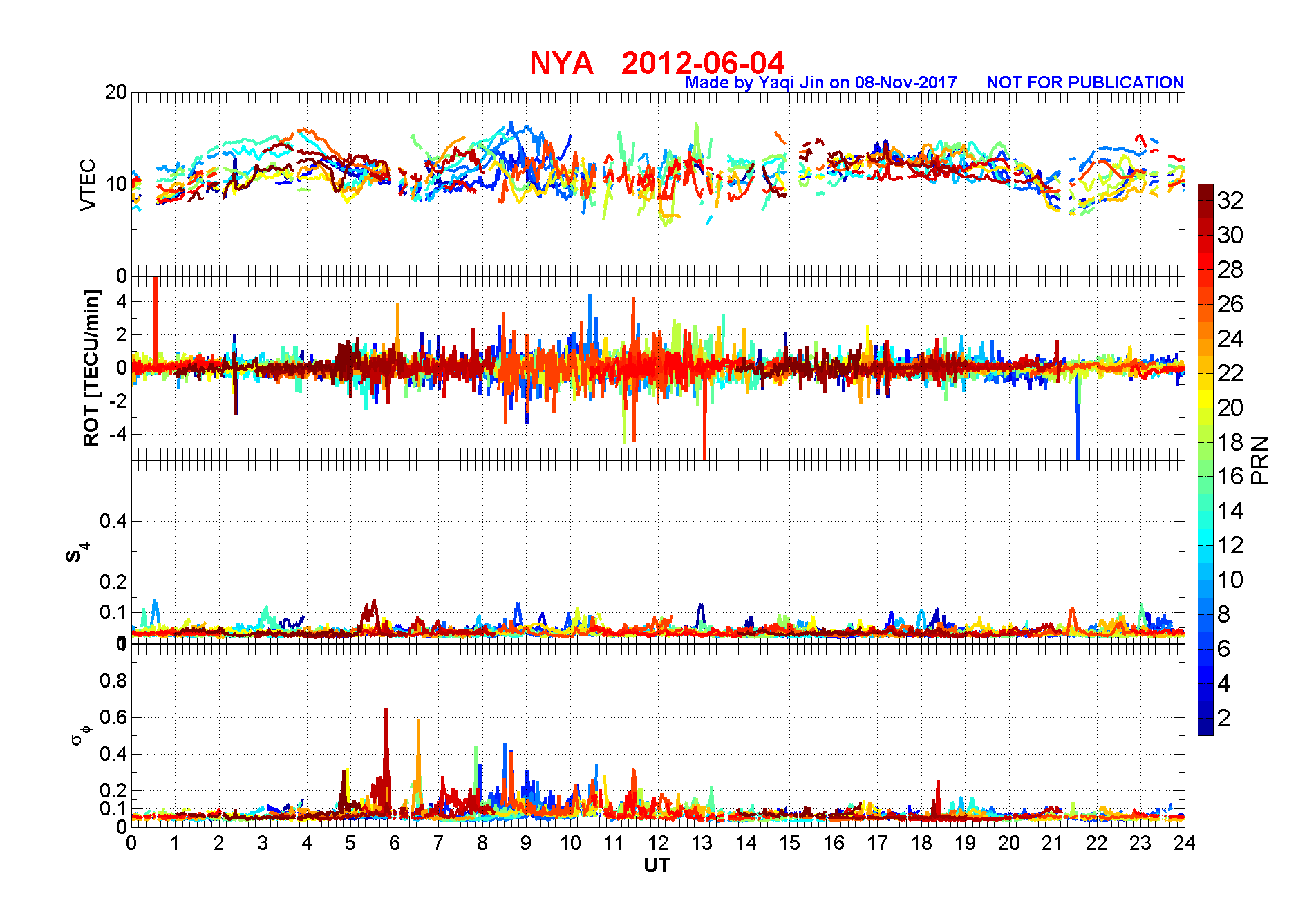Image resolution: width=1316 pixels, height=919 pixels.
Task: Click the "24" tick on the UT axis
Action: pos(1185,843)
